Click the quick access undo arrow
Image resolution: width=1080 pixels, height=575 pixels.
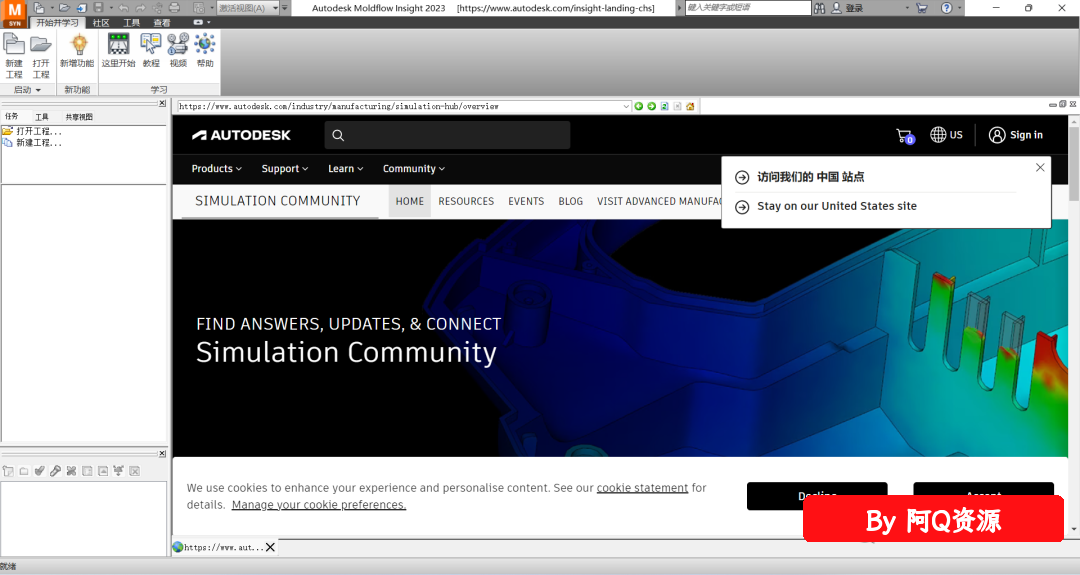coord(123,8)
